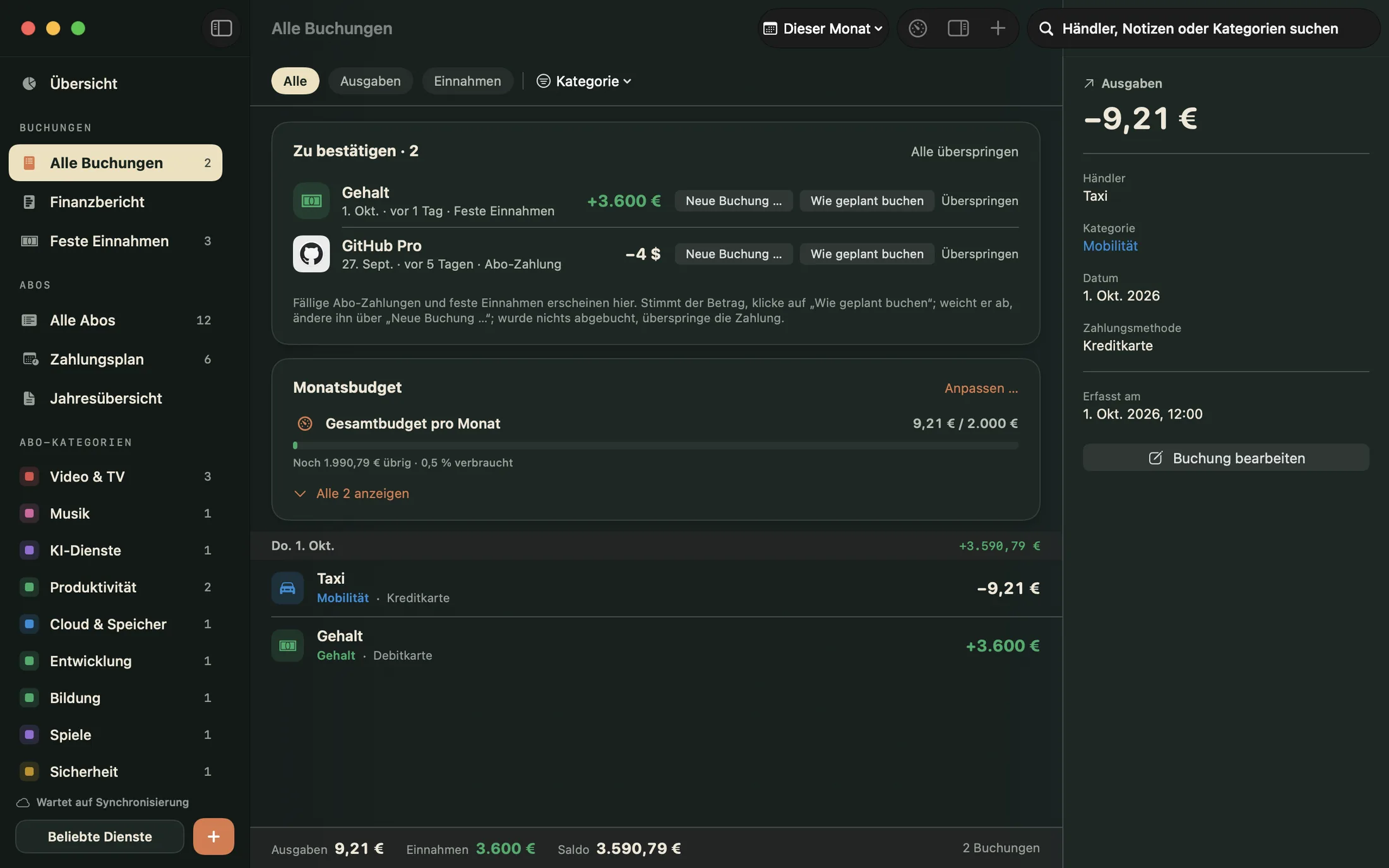Open Neue Buchung menu for Gehalt
The width and height of the screenshot is (1389, 868).
point(733,201)
